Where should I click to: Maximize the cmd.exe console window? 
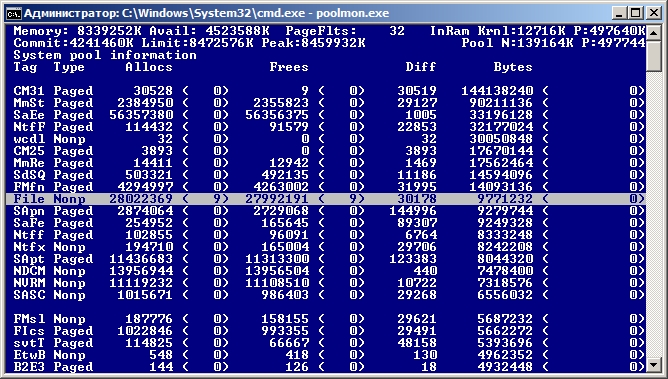point(636,13)
